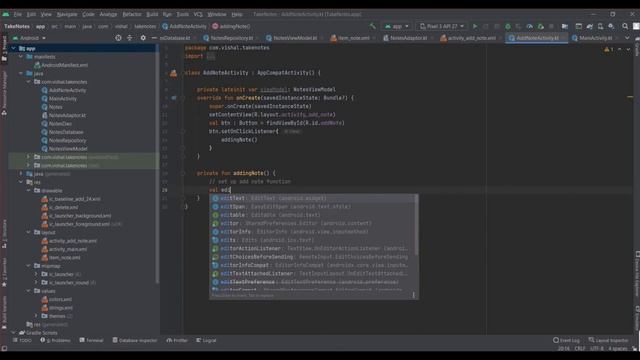The image size is (640, 360).
Task: Open the Search Everywhere magnifier
Action: point(625,26)
